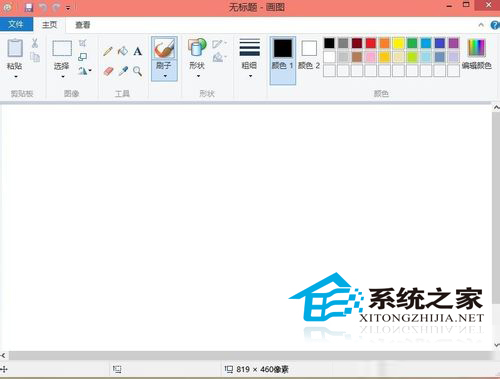Expand the Shapes dropdown arrow

(x=198, y=76)
